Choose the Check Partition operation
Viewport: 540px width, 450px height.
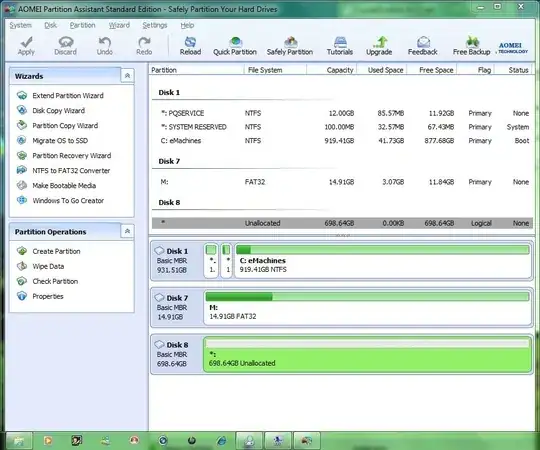click(x=47, y=281)
